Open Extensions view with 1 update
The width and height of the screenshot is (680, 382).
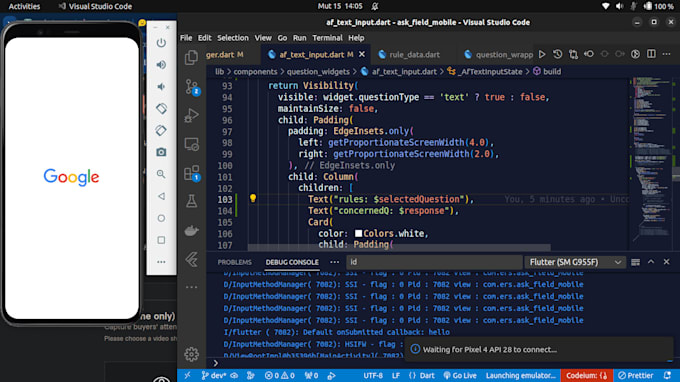tap(191, 173)
